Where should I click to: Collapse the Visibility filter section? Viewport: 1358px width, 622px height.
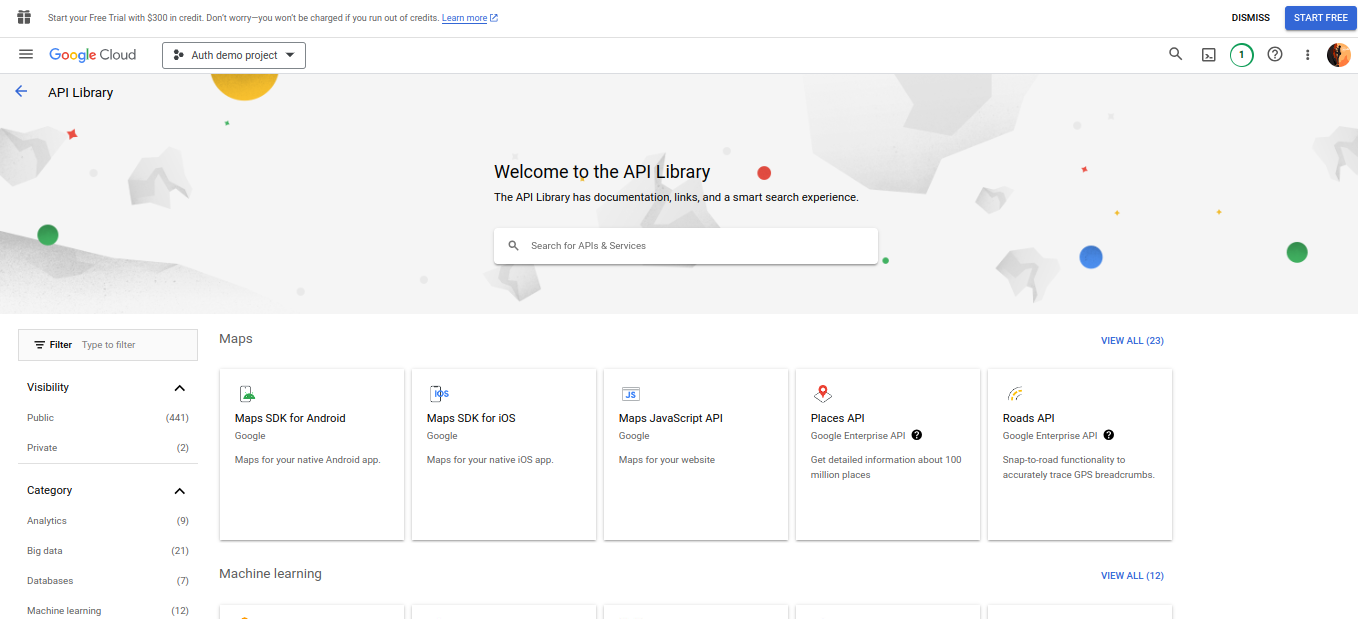180,388
